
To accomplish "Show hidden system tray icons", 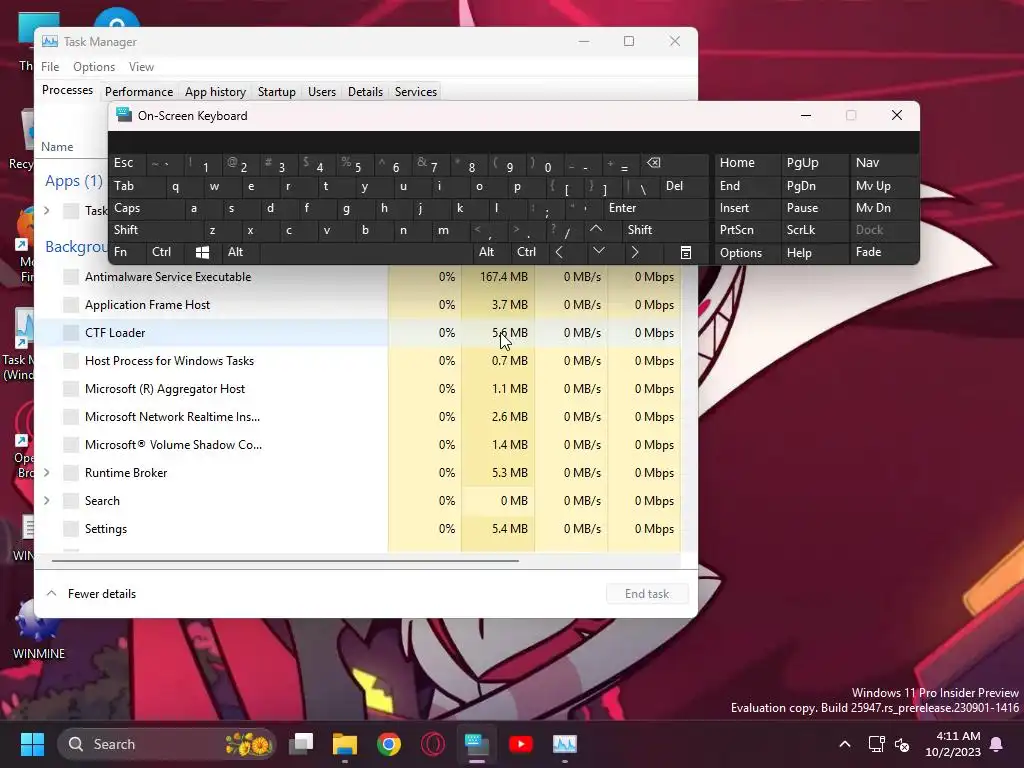I will tap(844, 744).
